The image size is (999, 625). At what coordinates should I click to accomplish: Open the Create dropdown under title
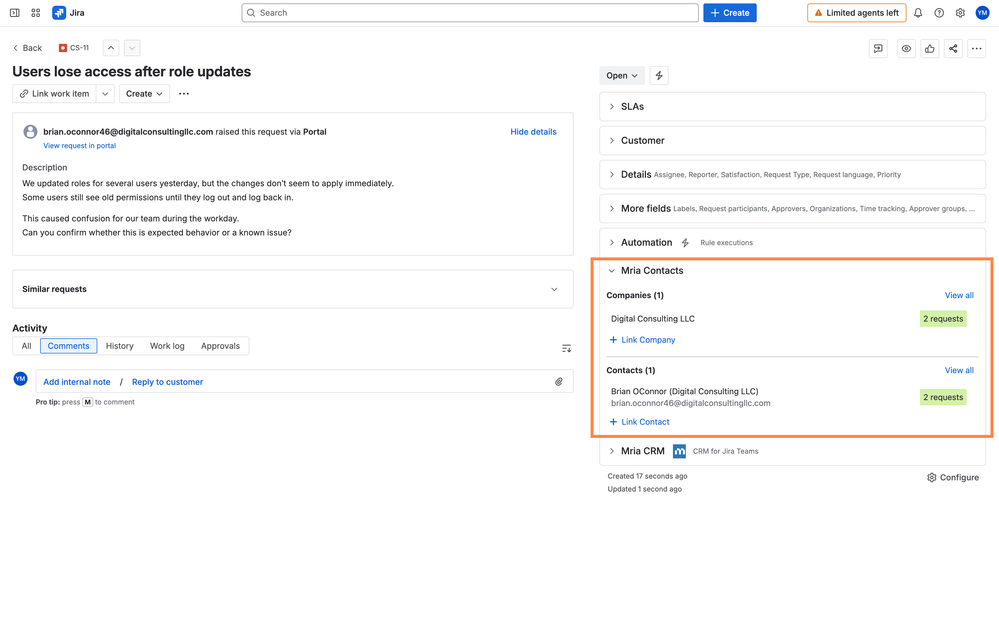pyautogui.click(x=144, y=94)
